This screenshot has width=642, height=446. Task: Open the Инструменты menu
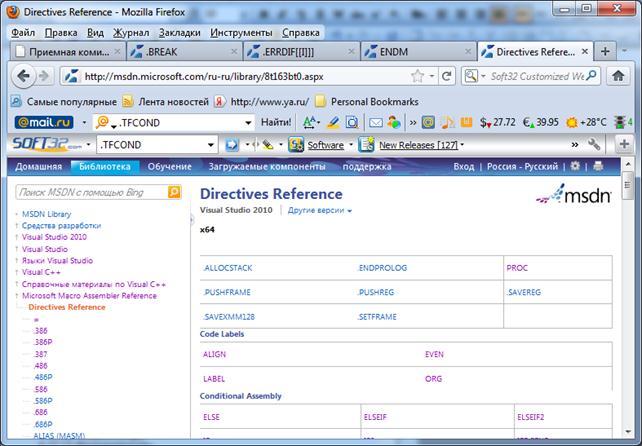241,32
